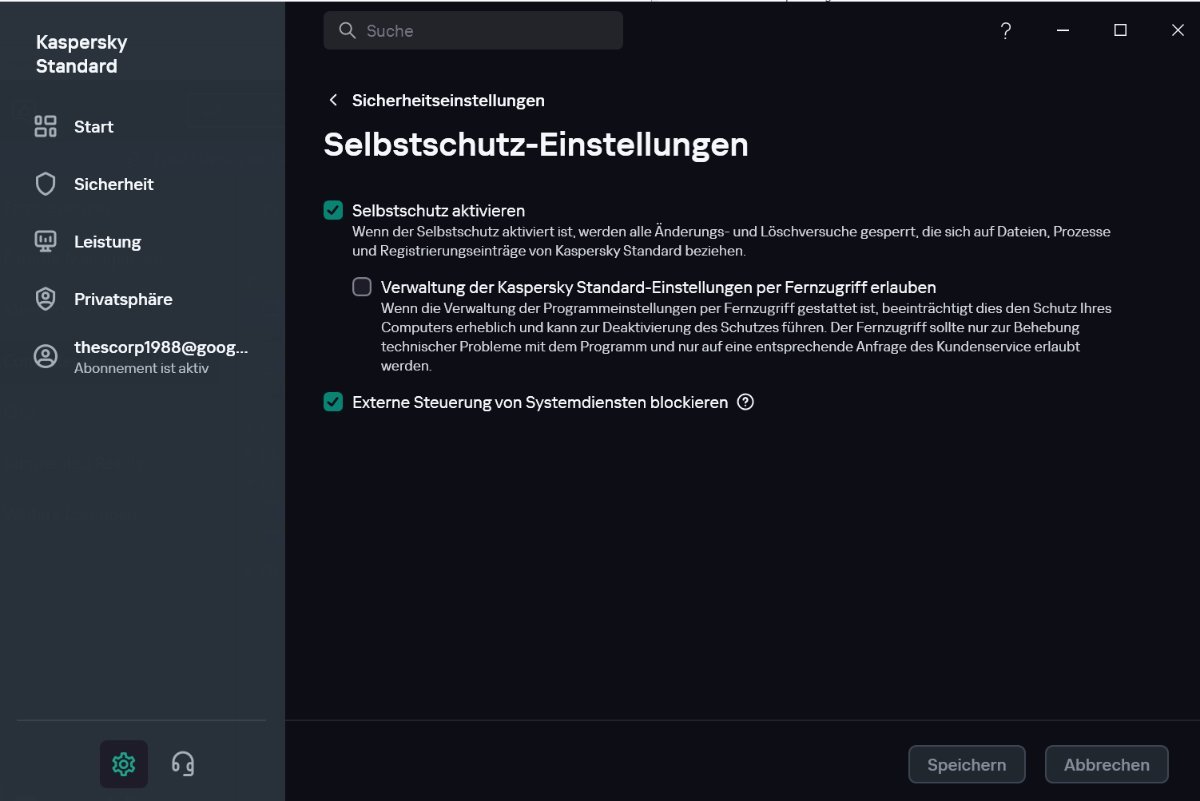Open Sicherheit menu item
1200x801 pixels.
[x=113, y=184]
